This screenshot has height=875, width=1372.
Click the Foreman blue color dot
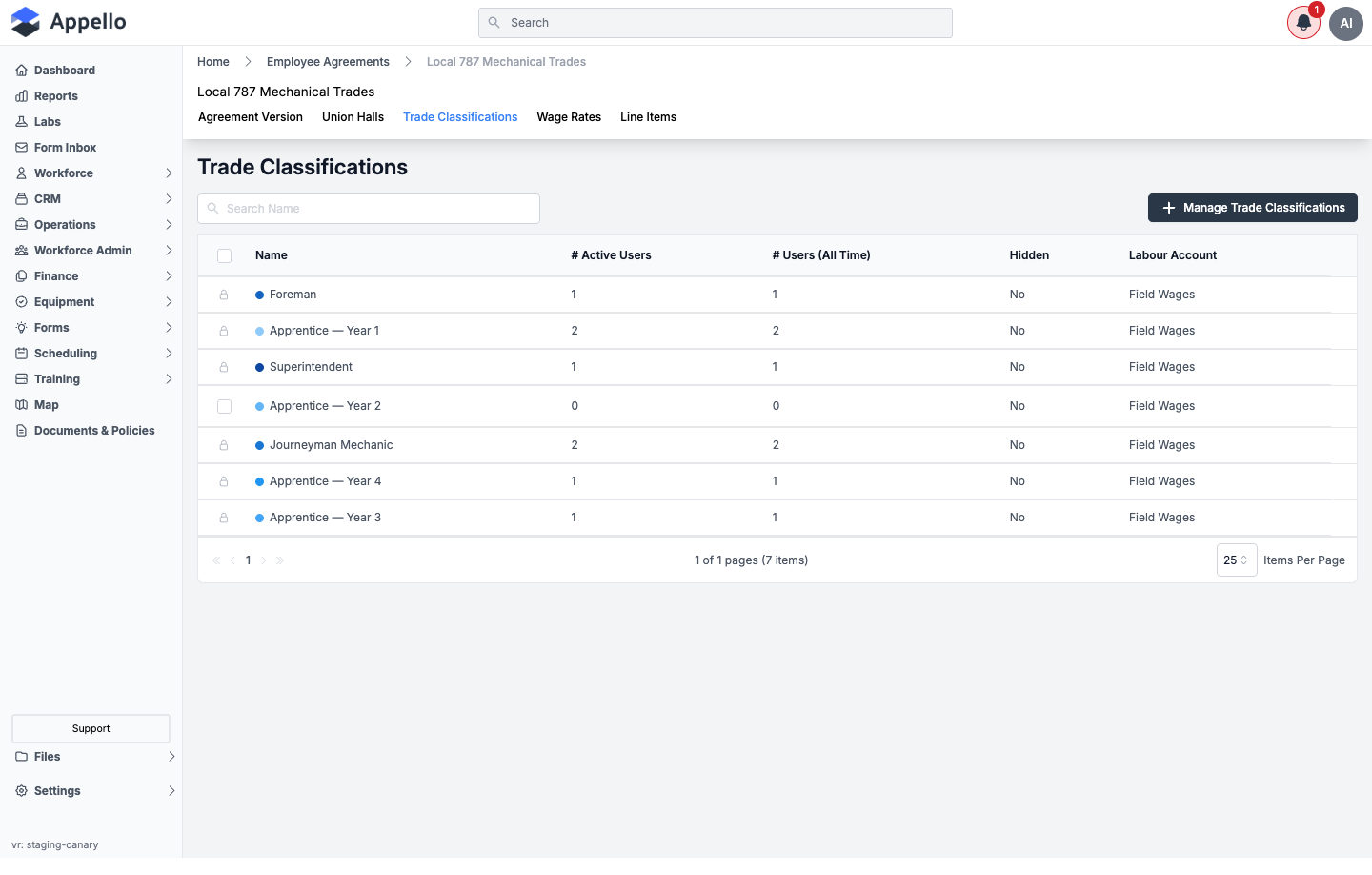point(259,295)
